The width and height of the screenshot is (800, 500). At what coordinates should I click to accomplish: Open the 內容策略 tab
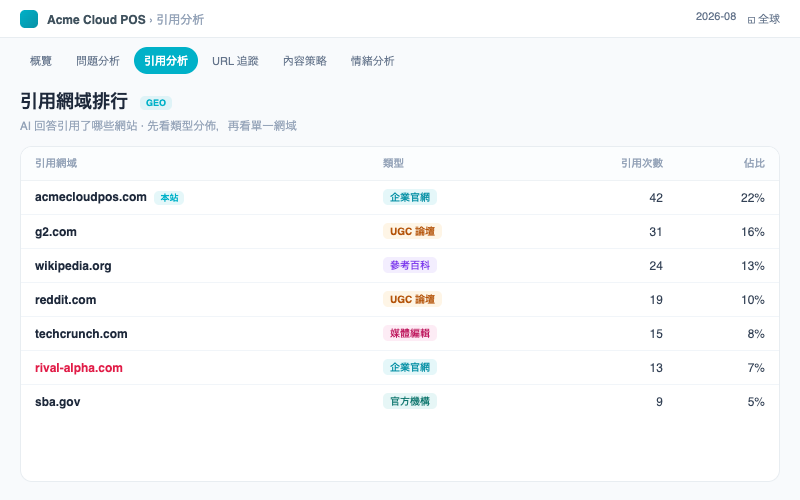(x=305, y=61)
